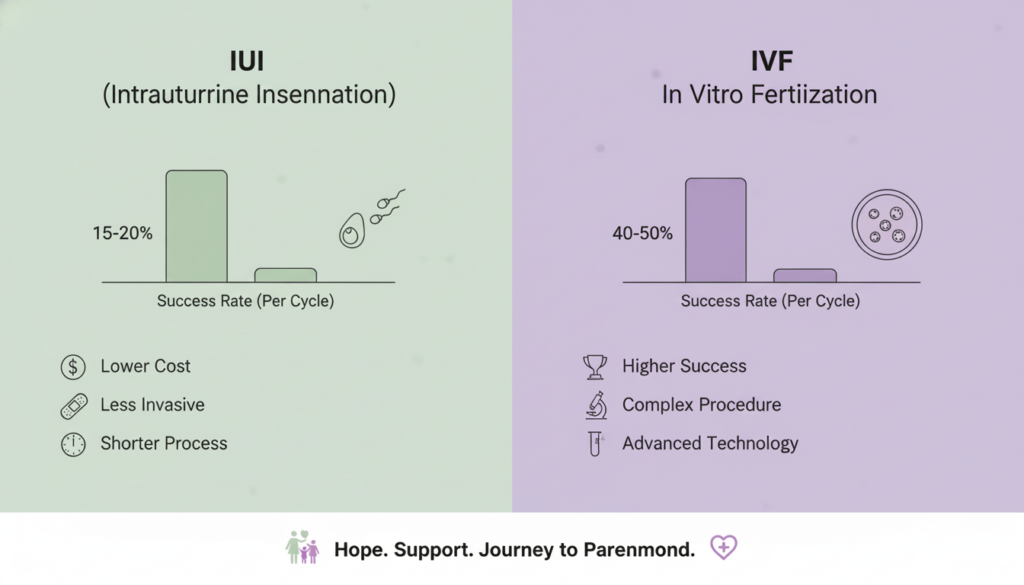The width and height of the screenshot is (1024, 585).
Task: Click the dollar sign Lower Cost icon
Action: (x=73, y=367)
